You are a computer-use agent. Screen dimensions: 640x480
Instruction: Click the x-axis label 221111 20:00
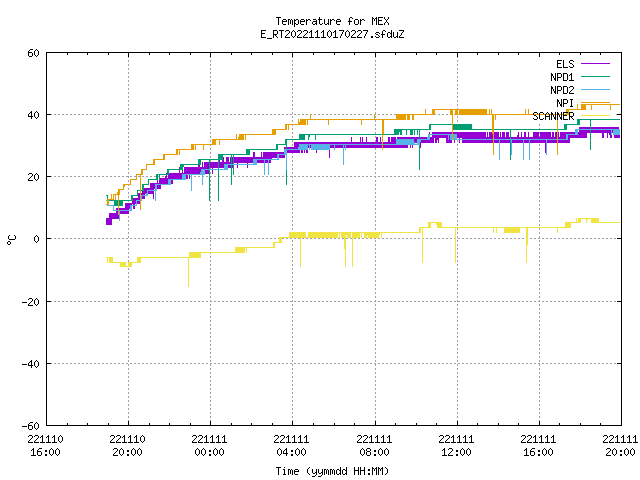pyautogui.click(x=620, y=446)
